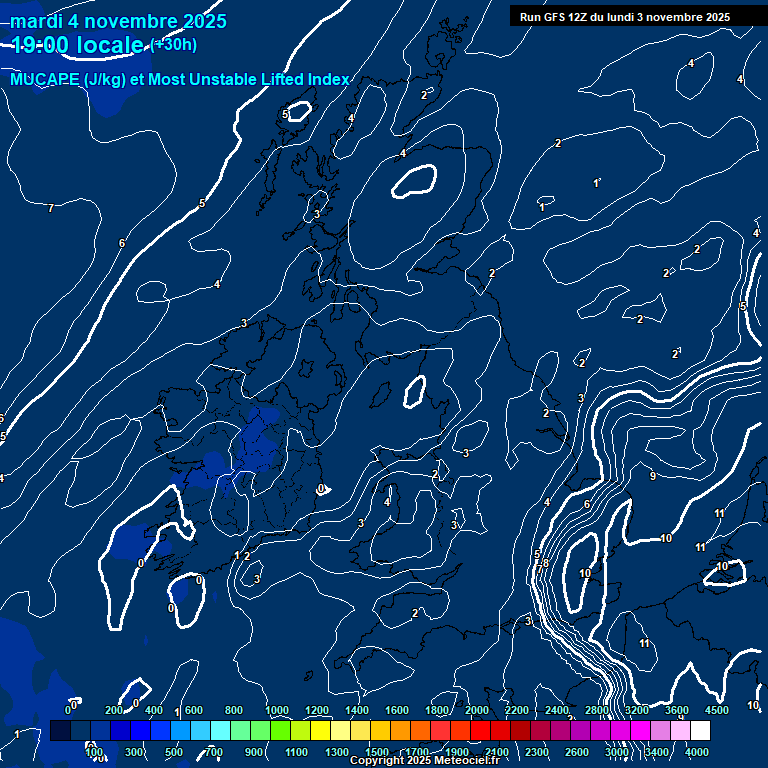The height and width of the screenshot is (768, 768).
Task: Click the Run GFS 12Z header banner
Action: tap(624, 17)
